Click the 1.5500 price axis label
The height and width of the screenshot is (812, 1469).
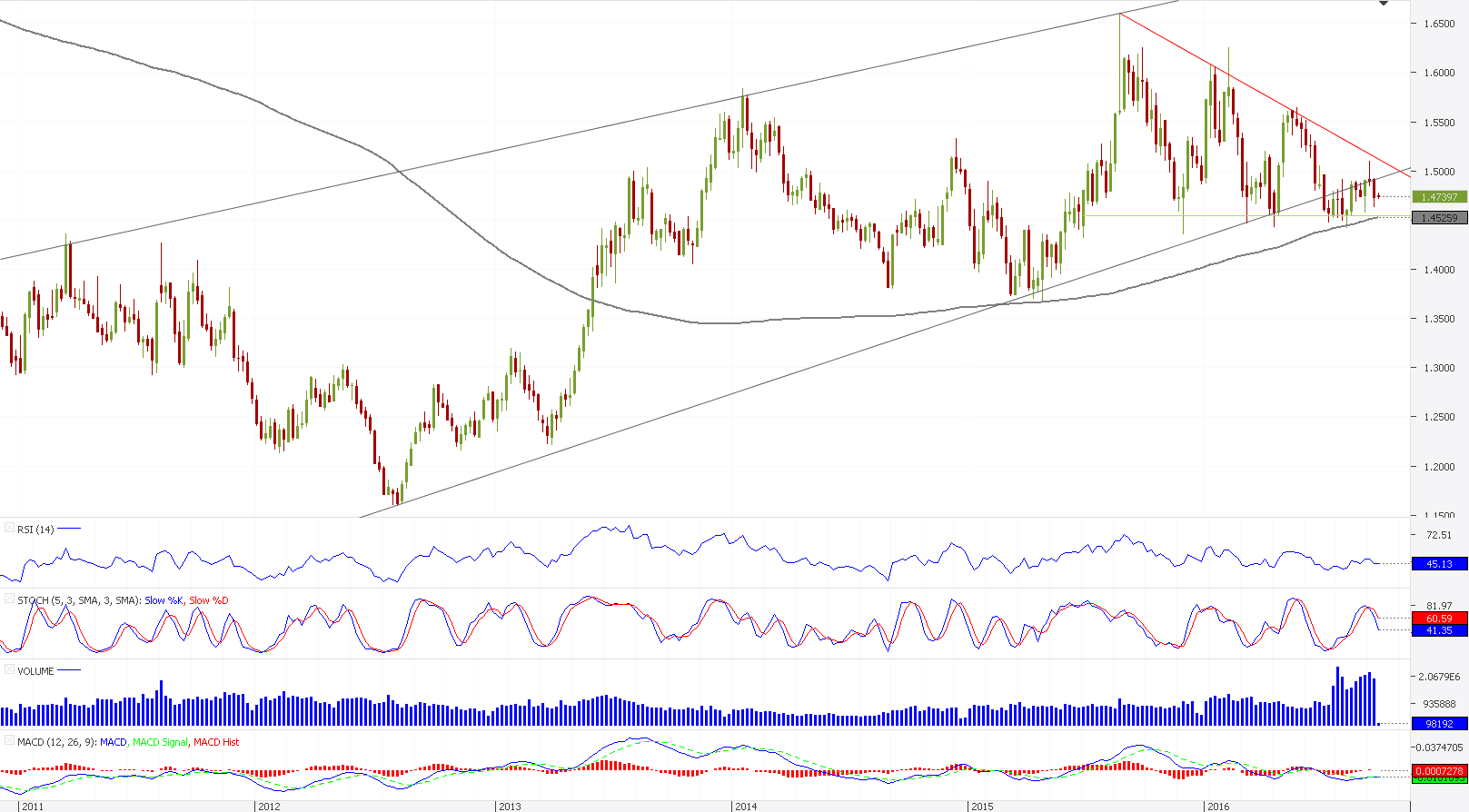point(1439,123)
